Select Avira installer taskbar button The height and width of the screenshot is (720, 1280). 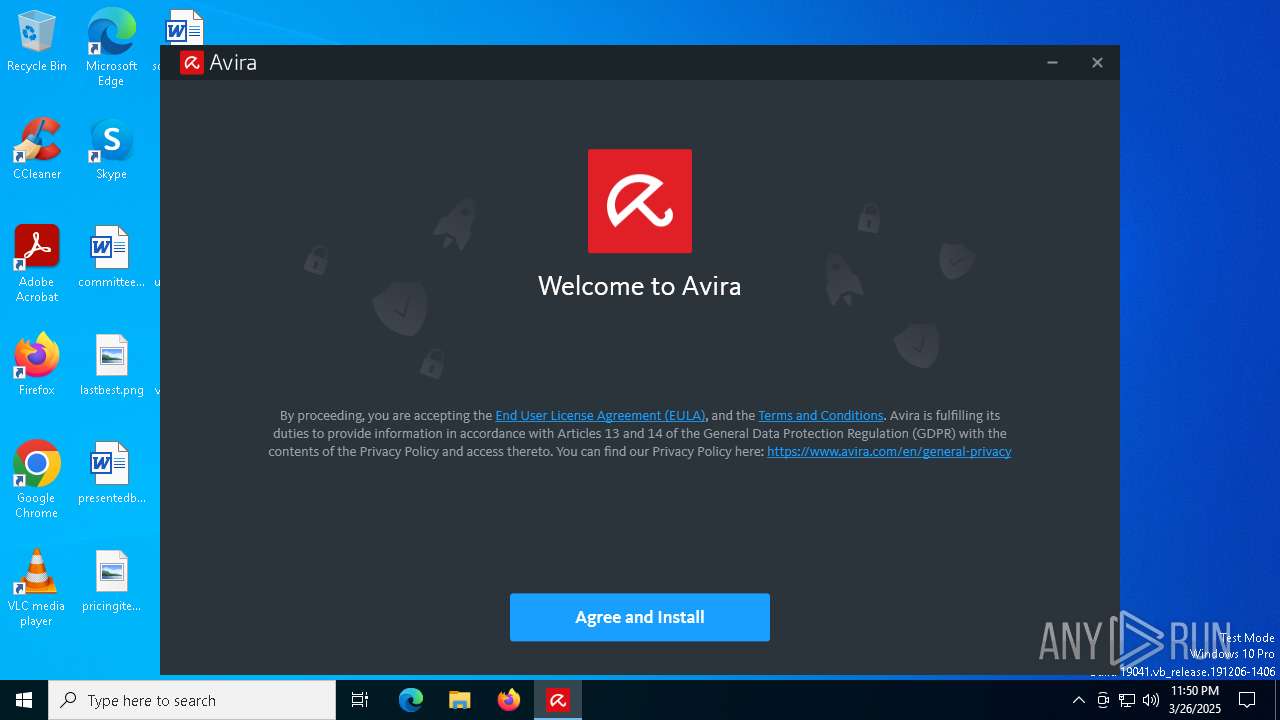pos(558,700)
